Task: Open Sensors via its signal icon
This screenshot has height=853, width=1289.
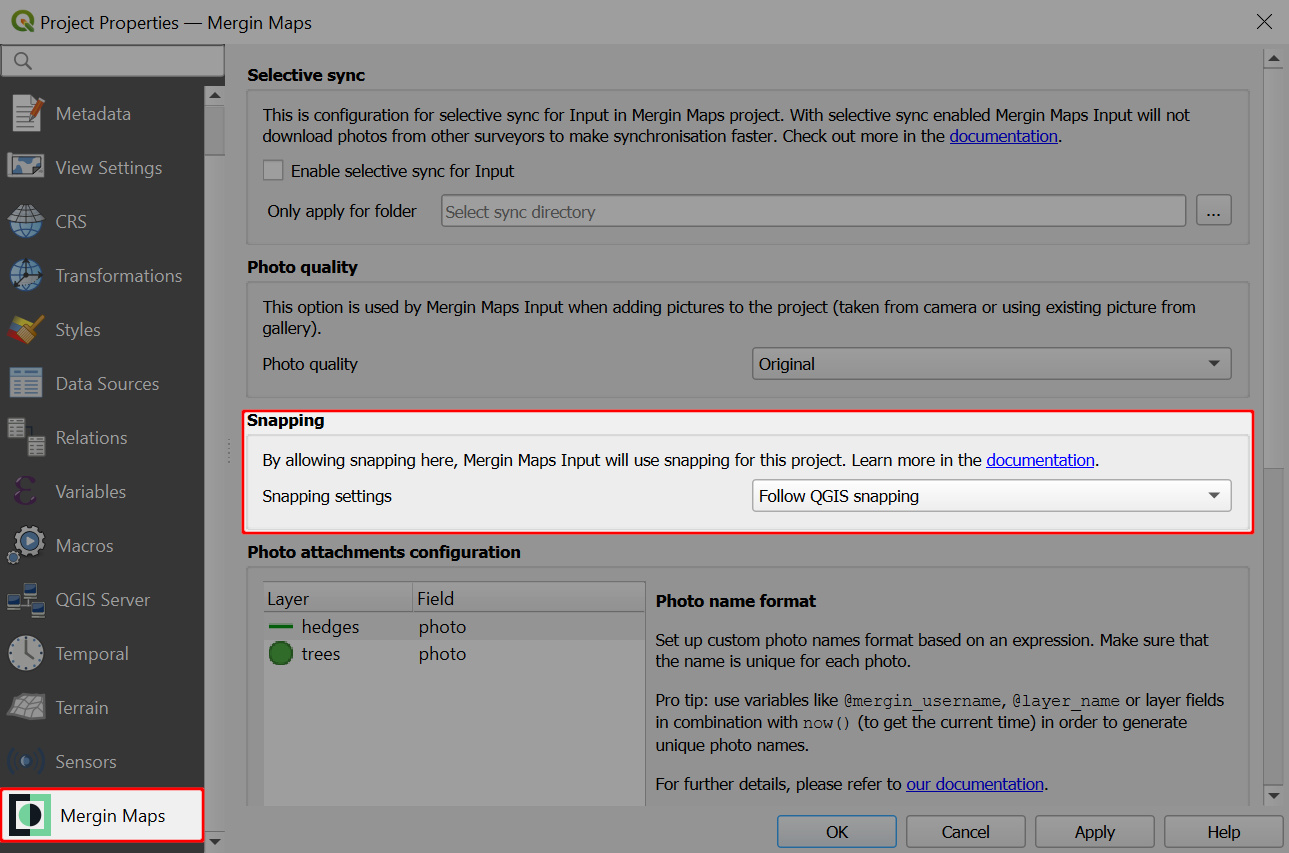Action: point(27,761)
